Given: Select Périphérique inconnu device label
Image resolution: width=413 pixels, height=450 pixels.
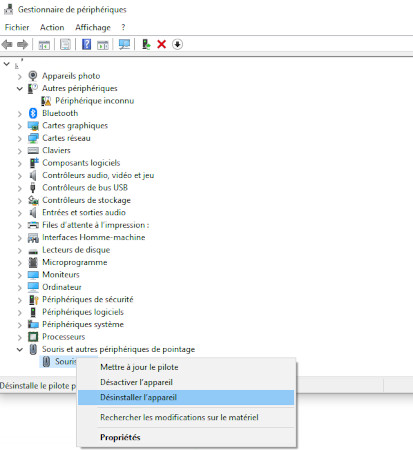Looking at the screenshot, I should [x=95, y=101].
